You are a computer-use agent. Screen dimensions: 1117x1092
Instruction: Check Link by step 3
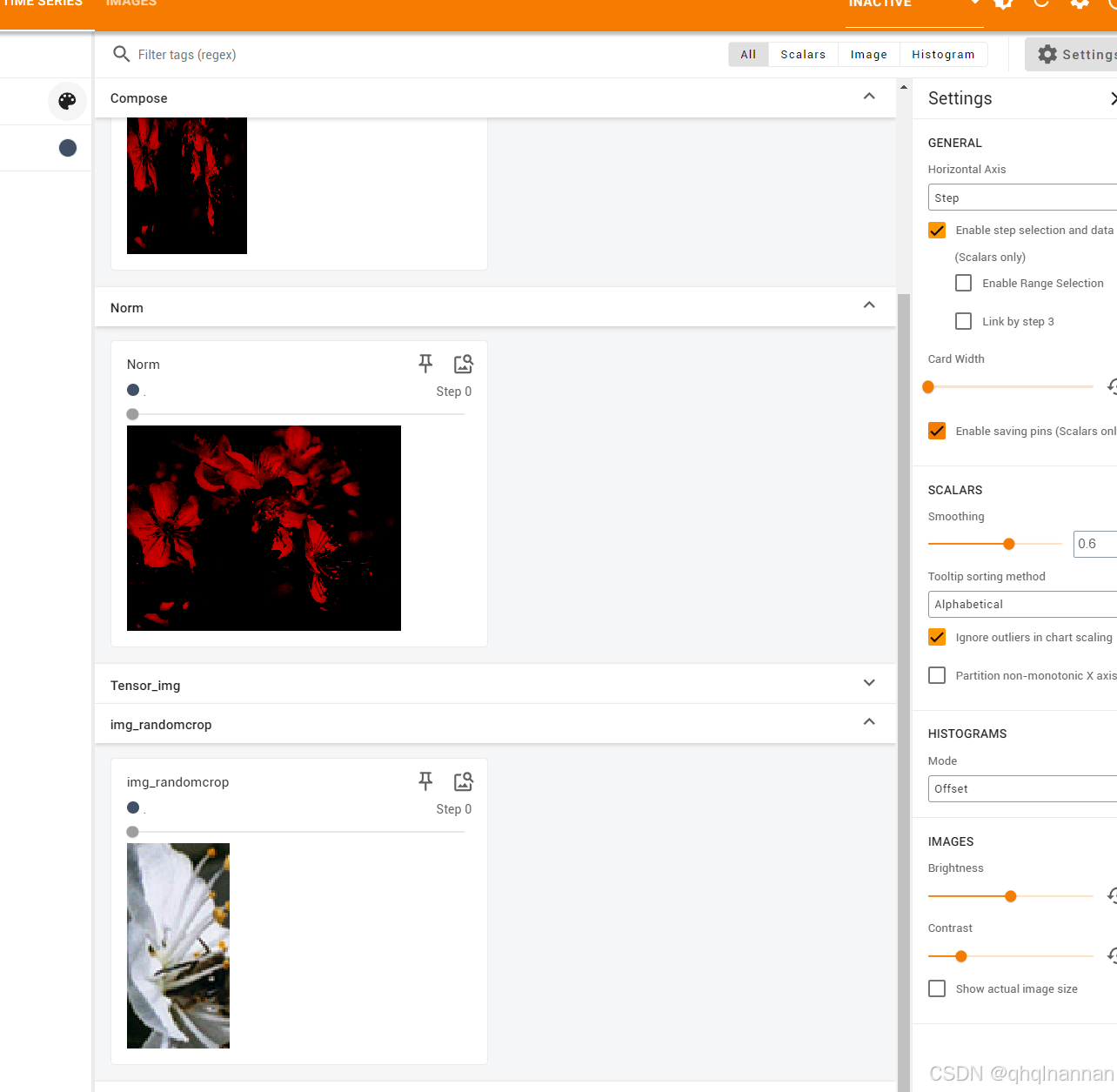(x=964, y=321)
